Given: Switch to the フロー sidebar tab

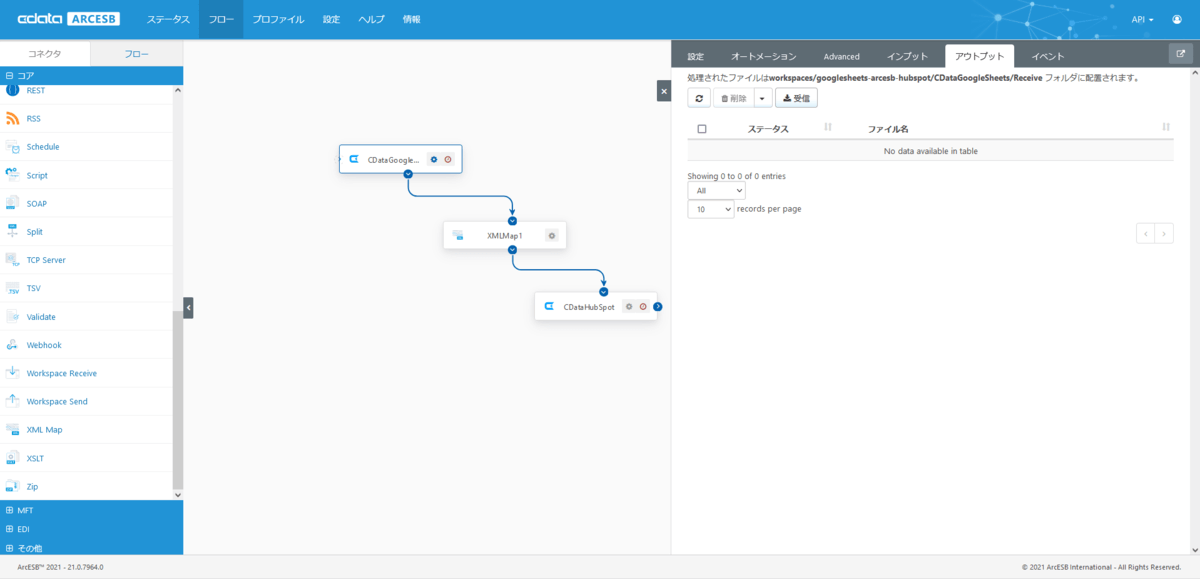Looking at the screenshot, I should [x=137, y=54].
